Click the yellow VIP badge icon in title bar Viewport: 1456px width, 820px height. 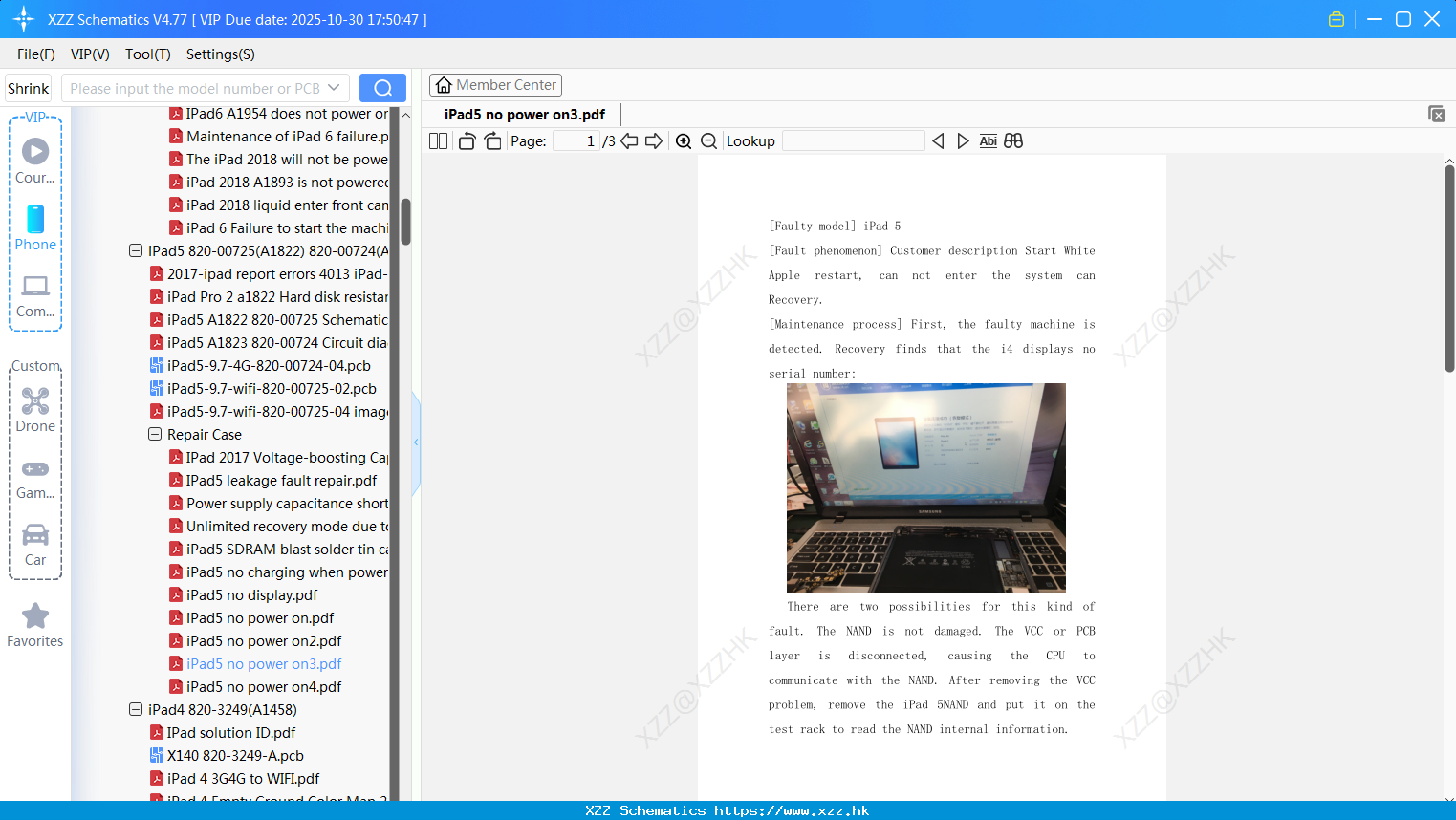pyautogui.click(x=1336, y=19)
